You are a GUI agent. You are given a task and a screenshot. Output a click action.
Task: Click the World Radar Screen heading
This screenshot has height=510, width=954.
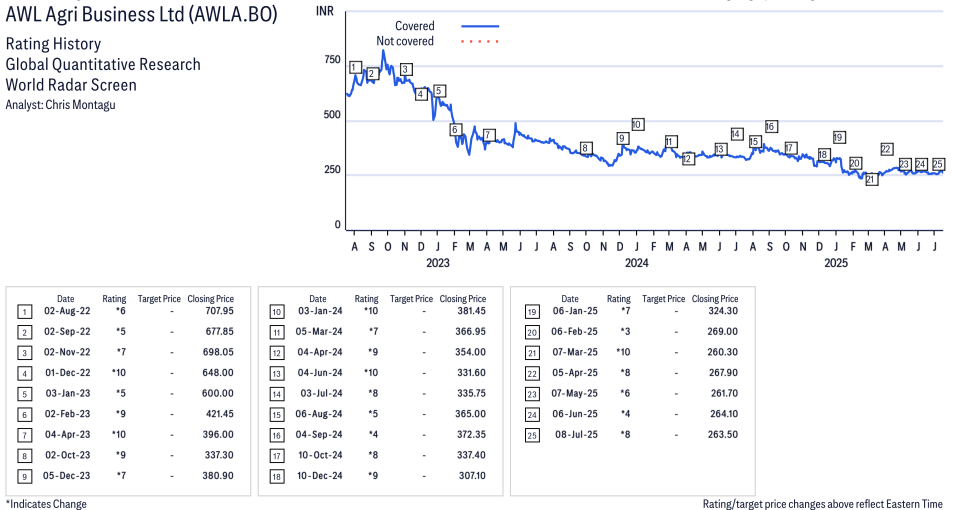click(x=71, y=85)
